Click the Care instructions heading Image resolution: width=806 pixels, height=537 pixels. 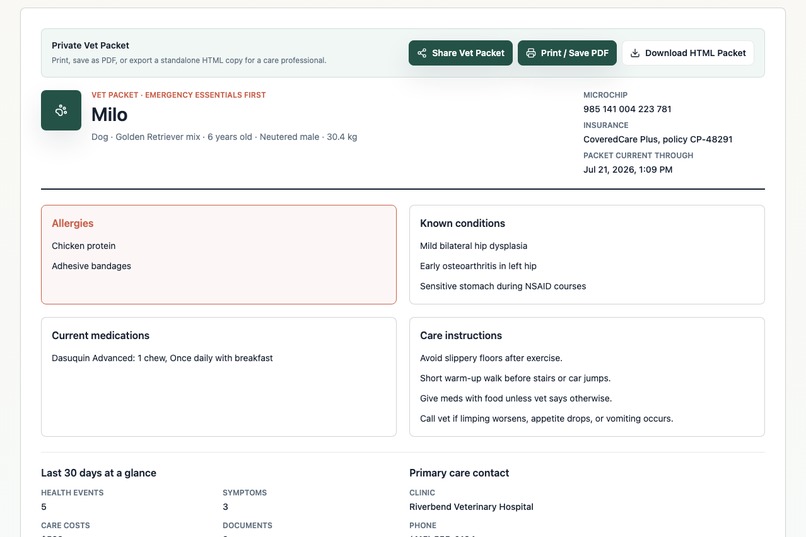pos(461,336)
